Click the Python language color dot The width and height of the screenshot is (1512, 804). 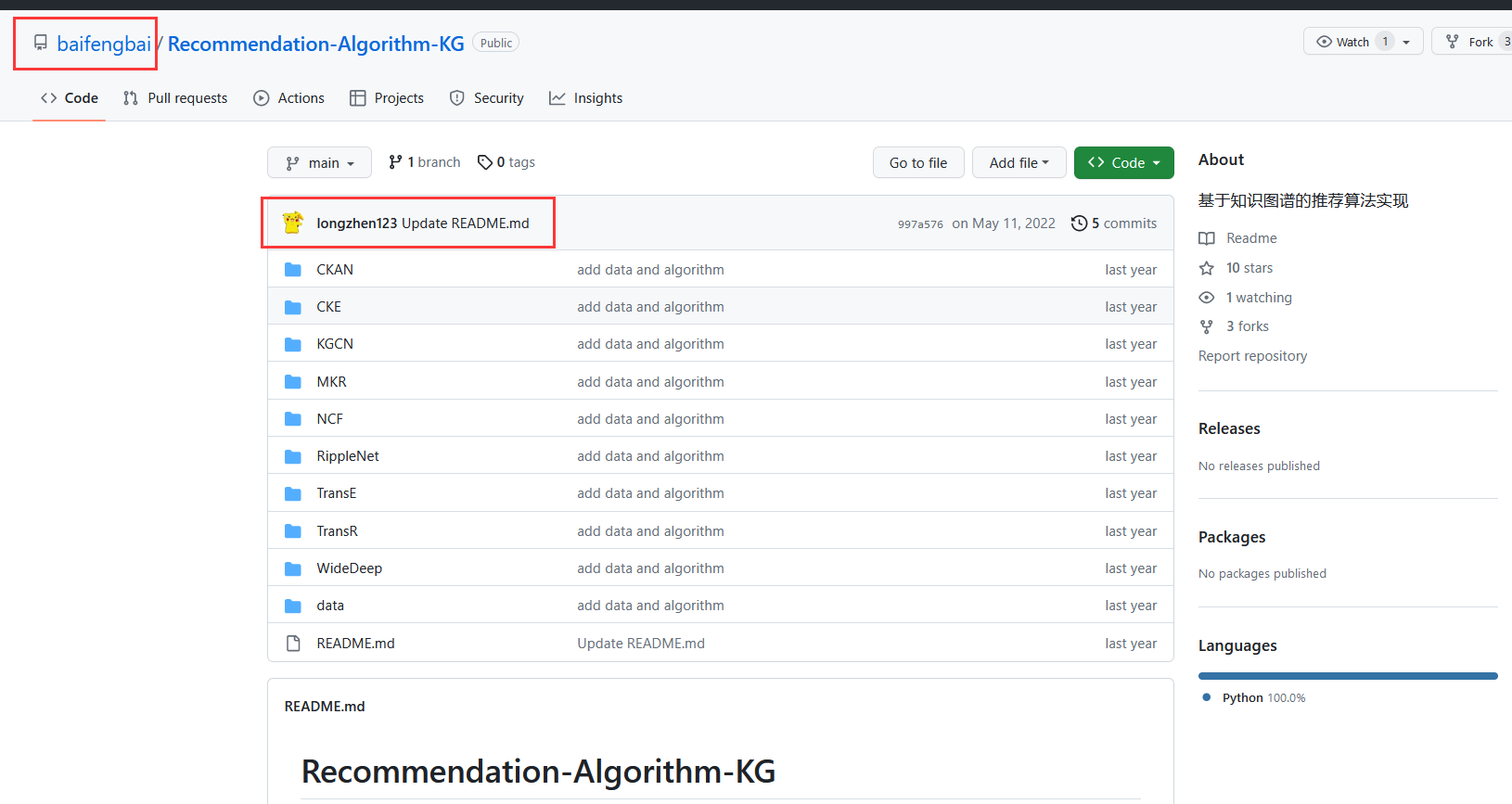click(x=1206, y=697)
